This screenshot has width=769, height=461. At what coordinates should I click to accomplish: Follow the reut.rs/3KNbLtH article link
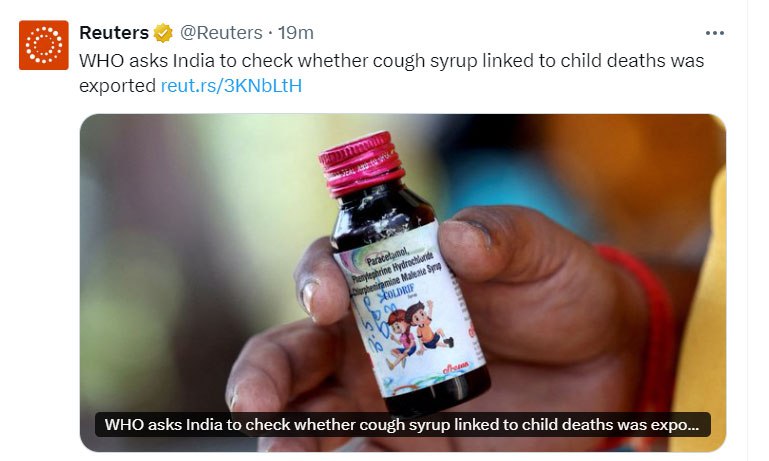(x=231, y=86)
